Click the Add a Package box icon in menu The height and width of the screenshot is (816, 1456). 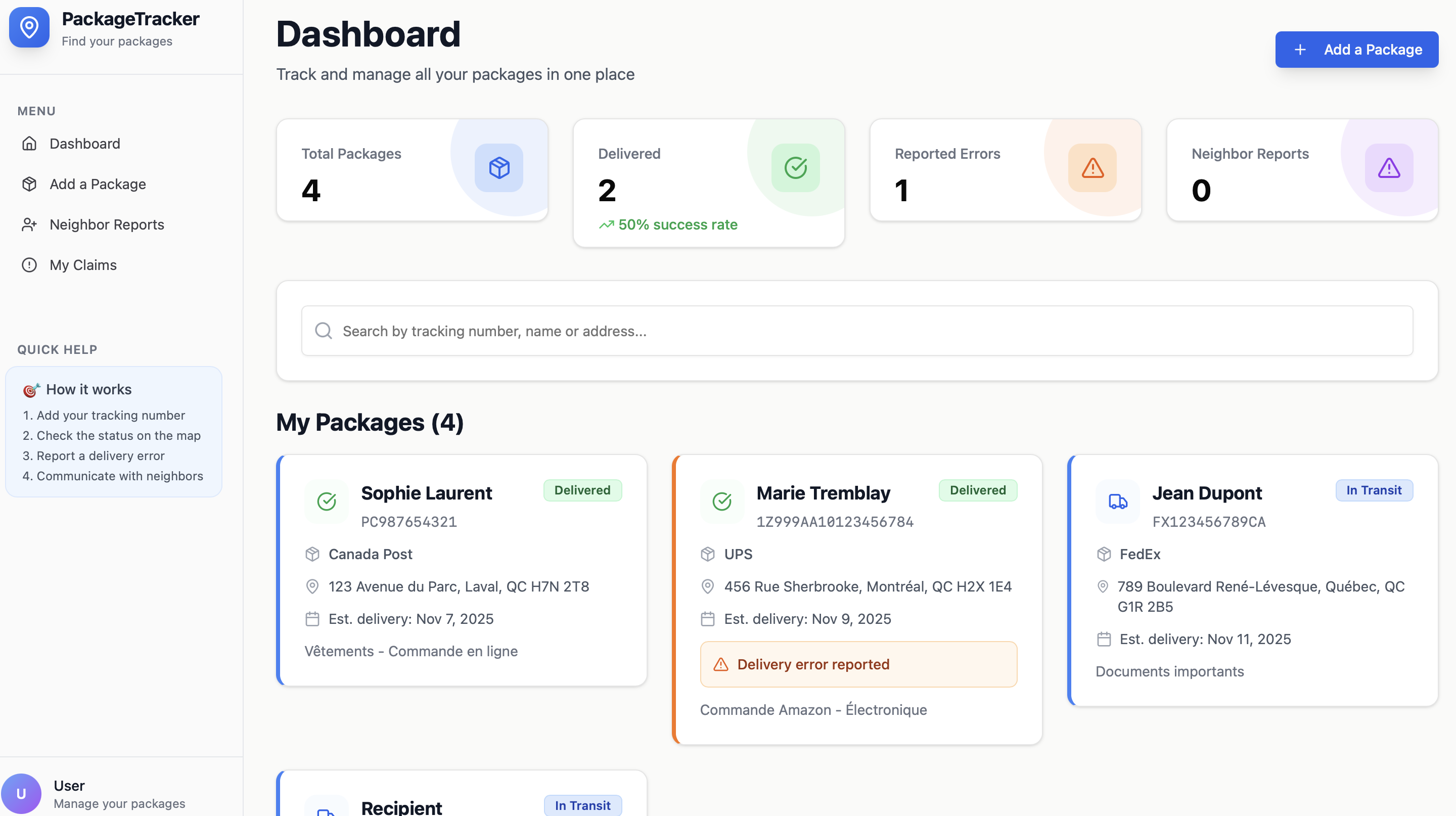point(29,184)
